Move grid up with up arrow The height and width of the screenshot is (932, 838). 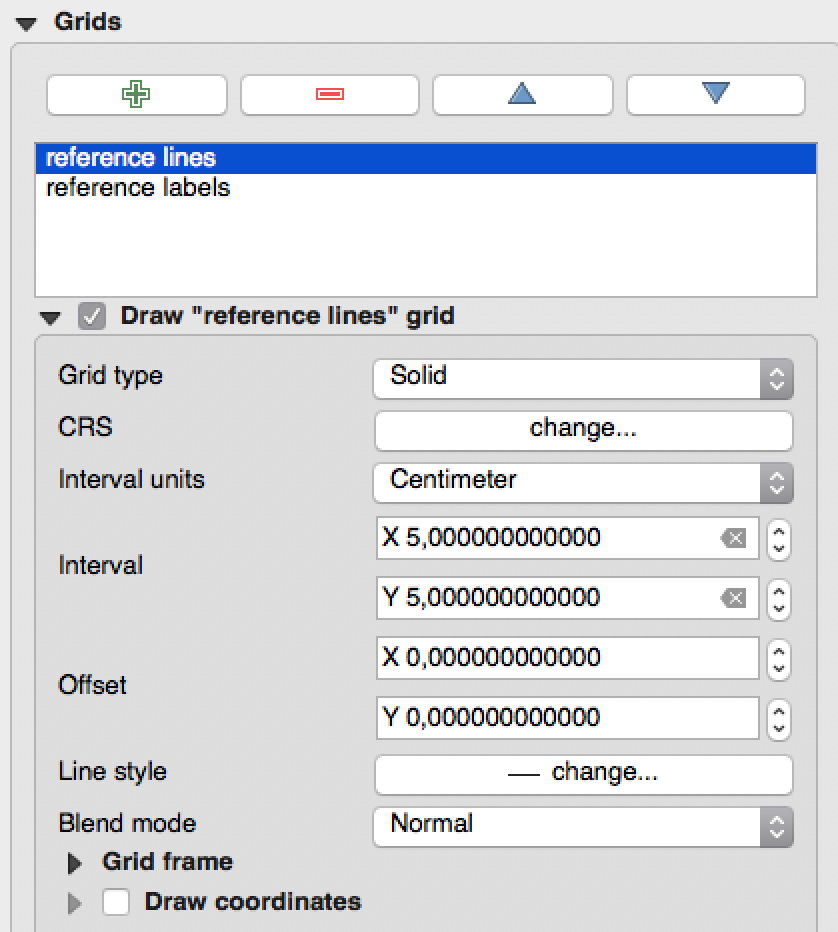tap(522, 95)
